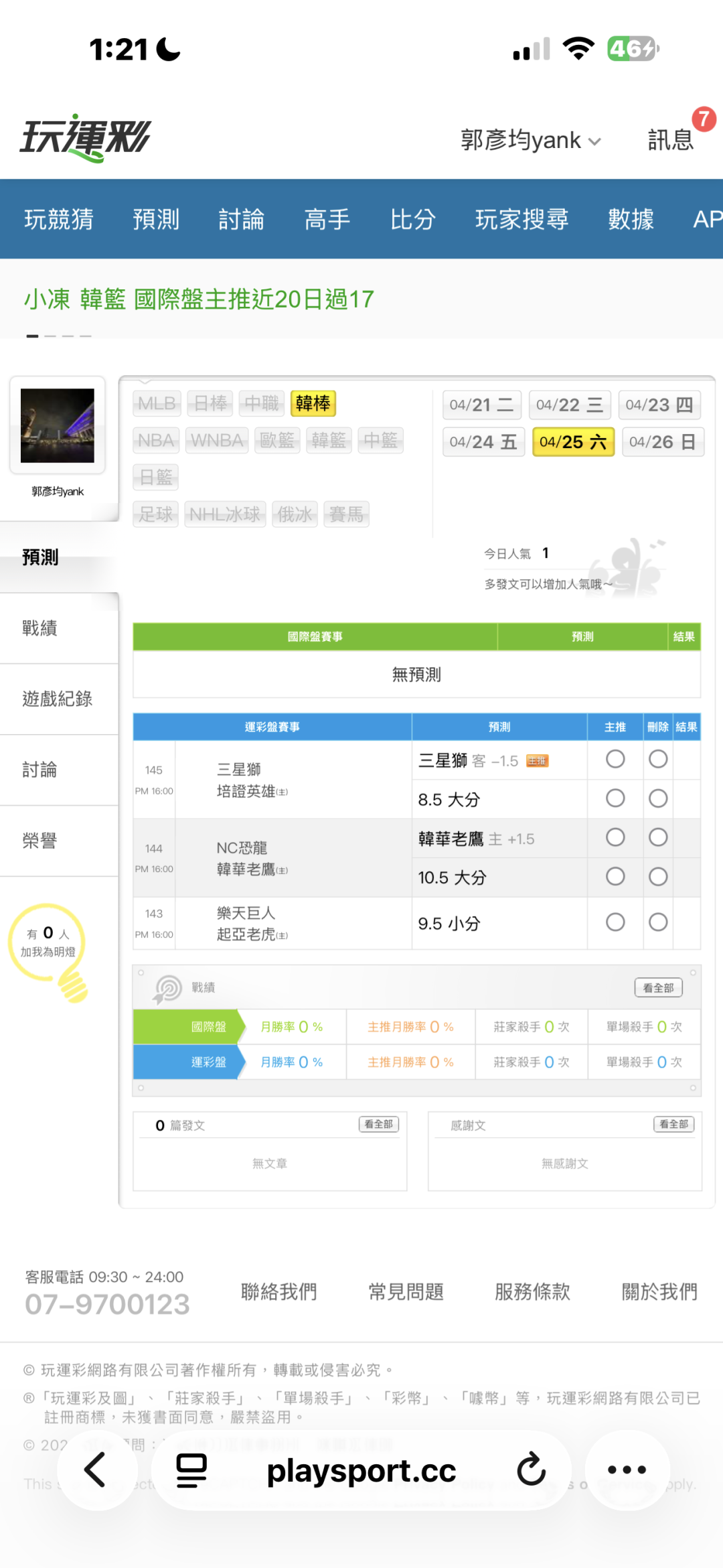This screenshot has height=1568, width=723.
Task: Open 數據 in navigation bar
Action: [x=631, y=219]
